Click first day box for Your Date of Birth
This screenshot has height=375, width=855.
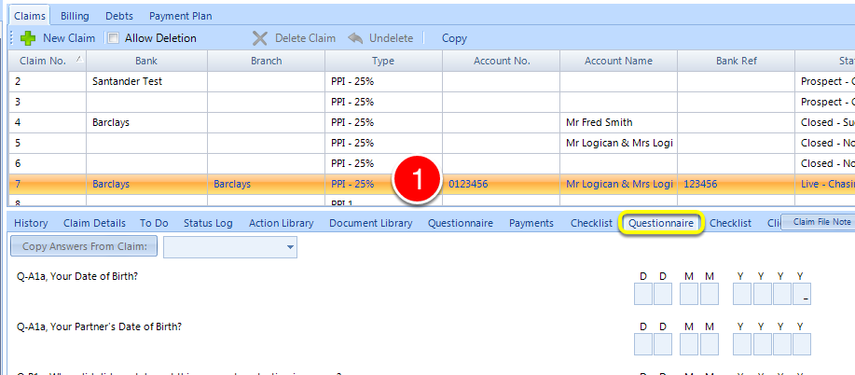click(643, 294)
